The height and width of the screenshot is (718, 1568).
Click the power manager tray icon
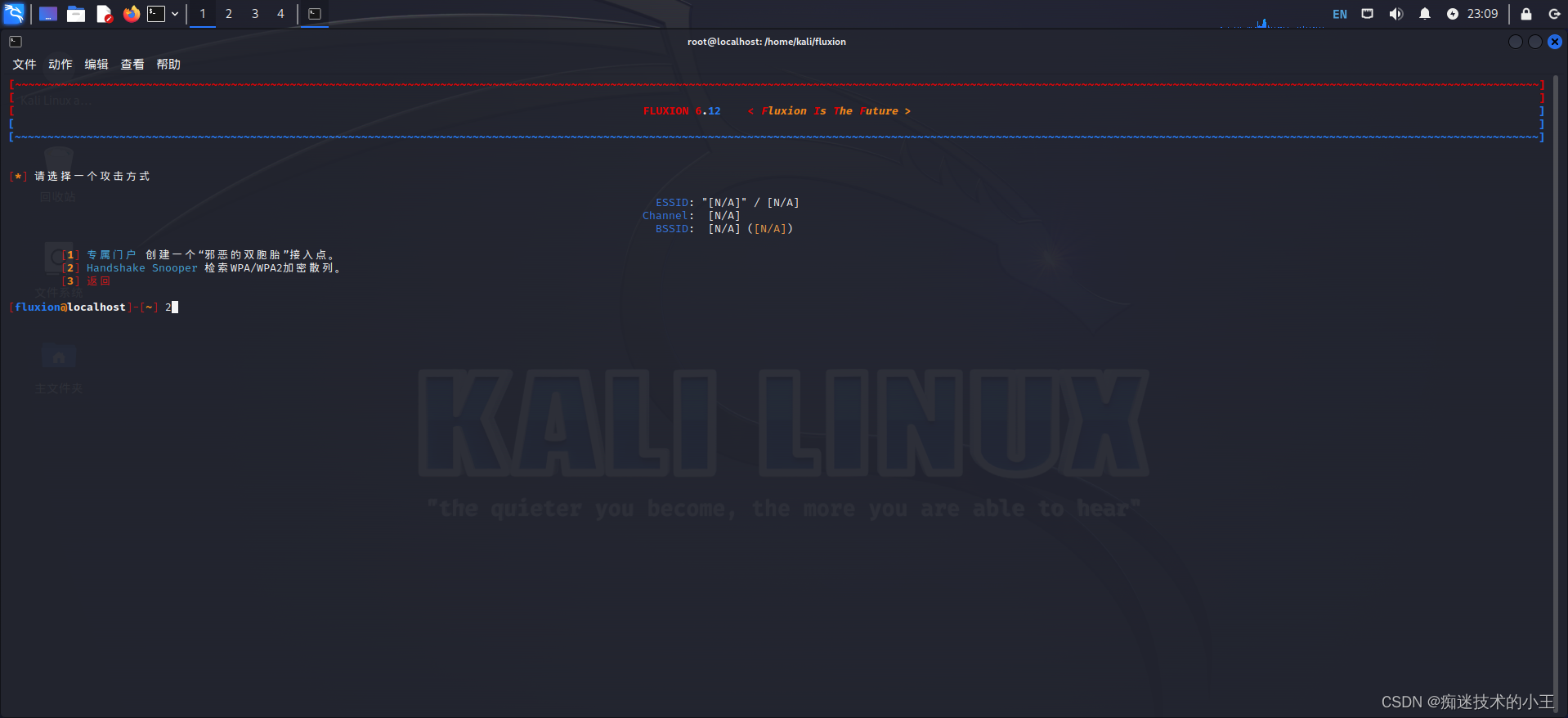click(1453, 14)
